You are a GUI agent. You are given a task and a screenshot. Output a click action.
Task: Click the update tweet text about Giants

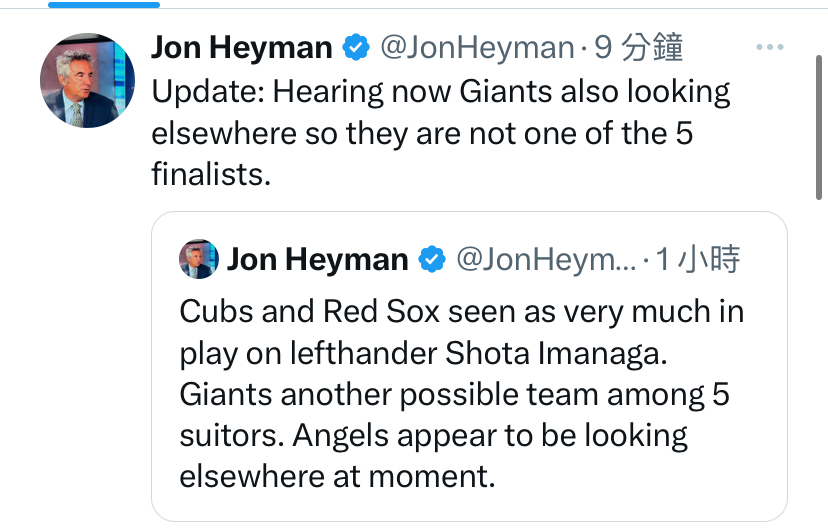tap(441, 133)
